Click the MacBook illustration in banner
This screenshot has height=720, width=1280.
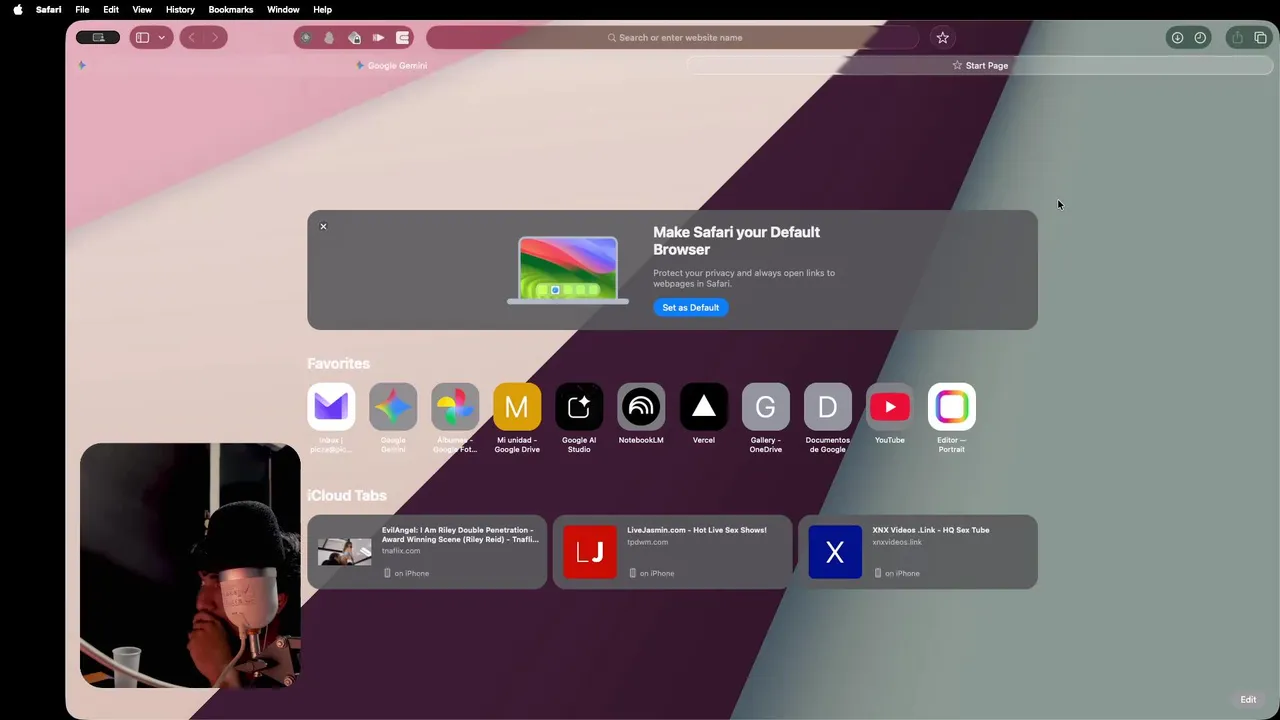pyautogui.click(x=568, y=270)
